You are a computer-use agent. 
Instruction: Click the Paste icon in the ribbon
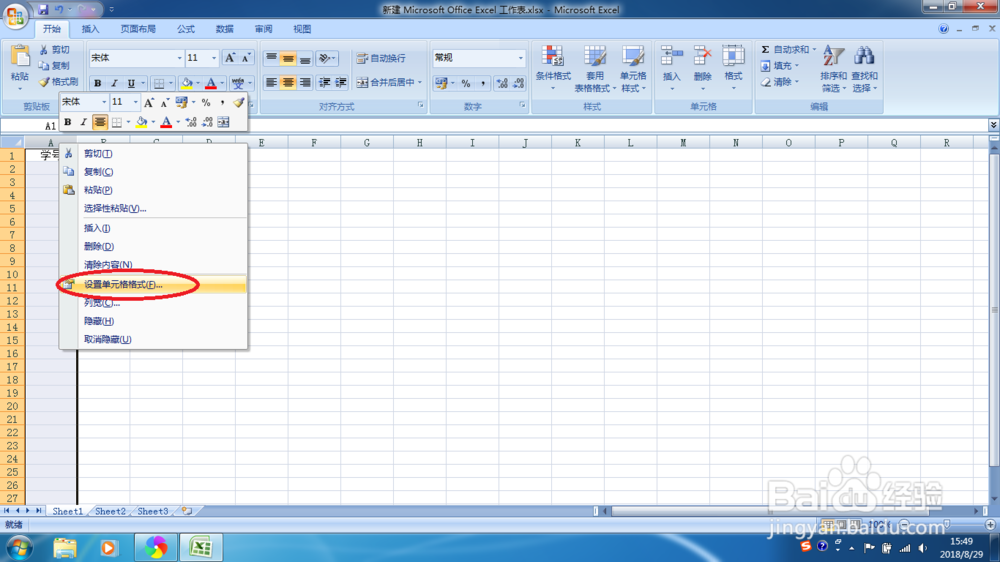(x=20, y=57)
